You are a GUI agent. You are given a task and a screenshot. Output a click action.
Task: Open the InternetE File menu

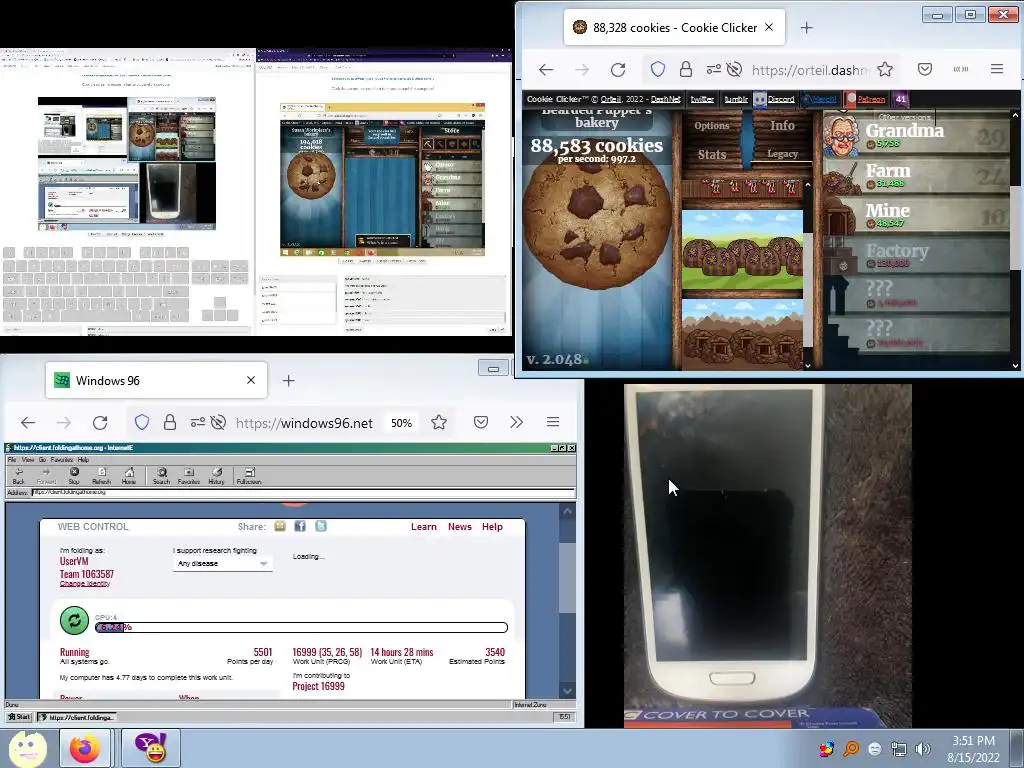[x=12, y=460]
